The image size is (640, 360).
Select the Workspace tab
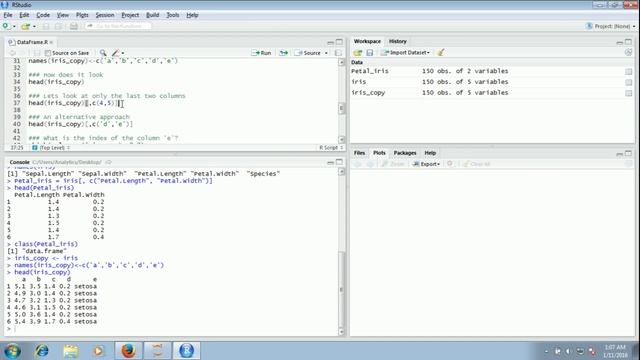coord(367,41)
